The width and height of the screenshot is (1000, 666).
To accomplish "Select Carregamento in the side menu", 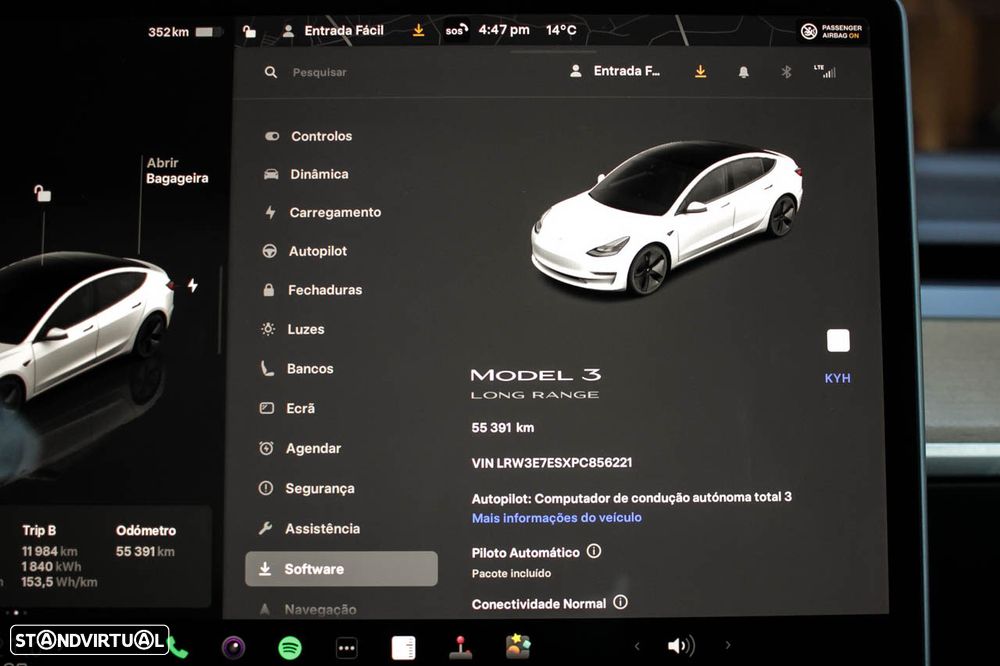I will pos(322,212).
